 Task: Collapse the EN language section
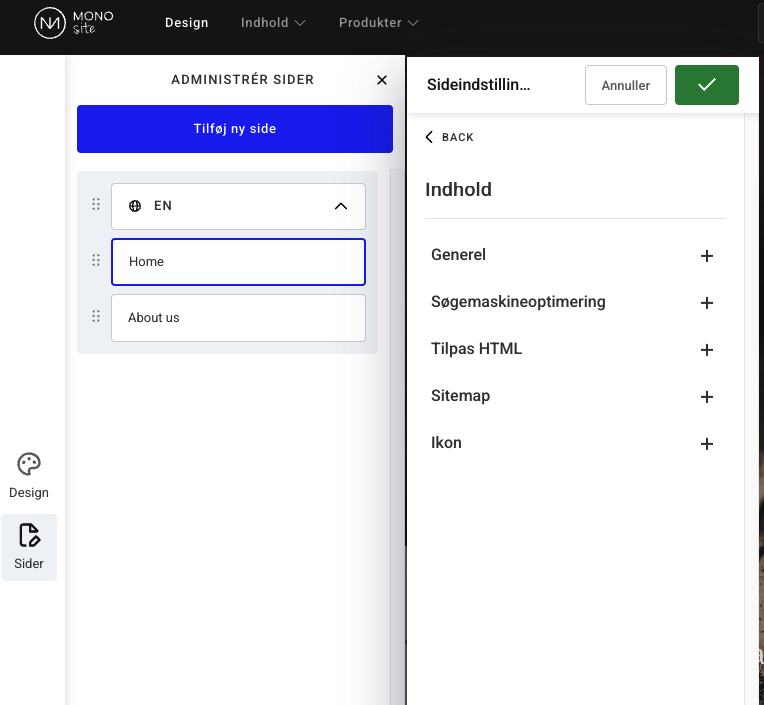(x=340, y=206)
